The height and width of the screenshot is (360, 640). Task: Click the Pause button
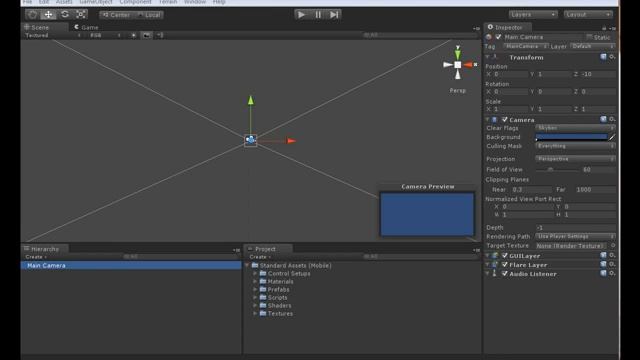pos(318,15)
